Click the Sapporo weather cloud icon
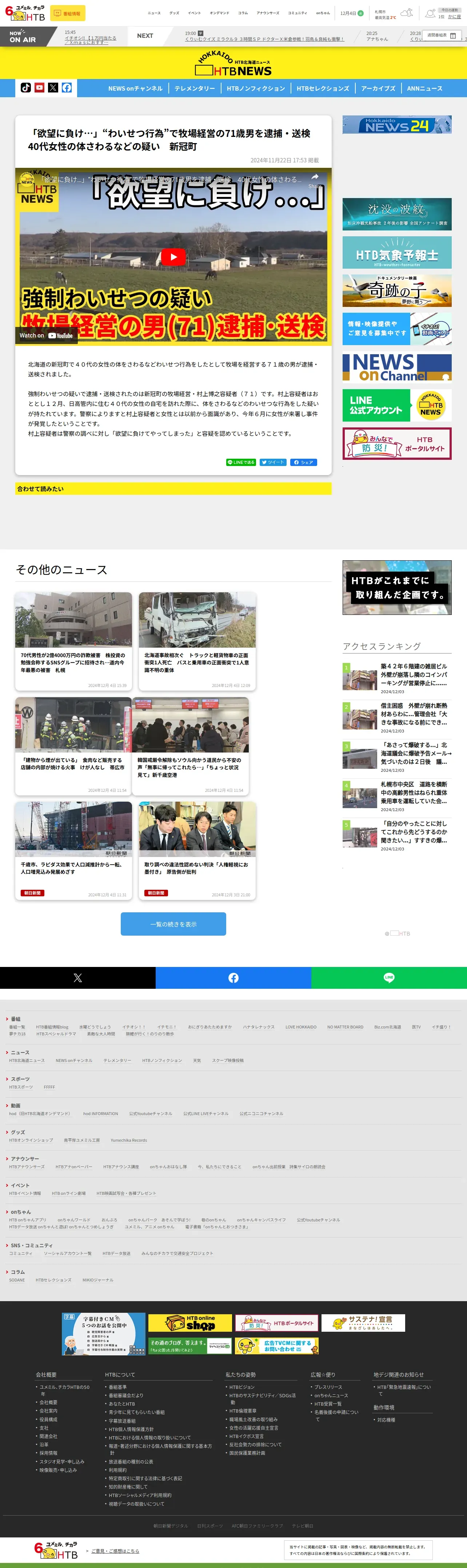This screenshot has height=1568, width=467. coord(407,13)
